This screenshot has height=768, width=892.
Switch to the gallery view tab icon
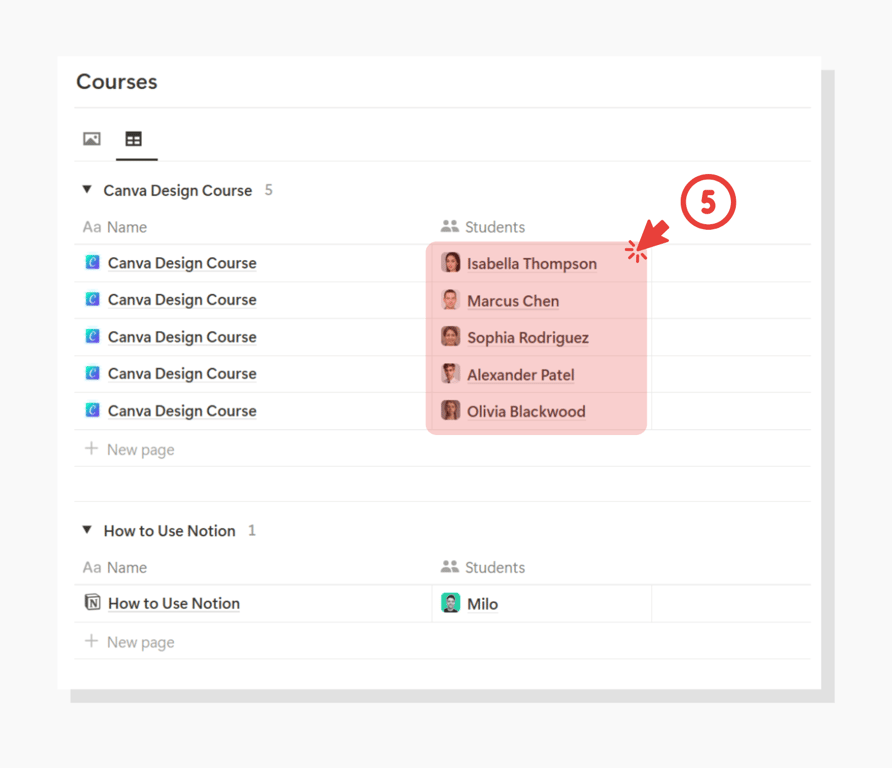[92, 139]
